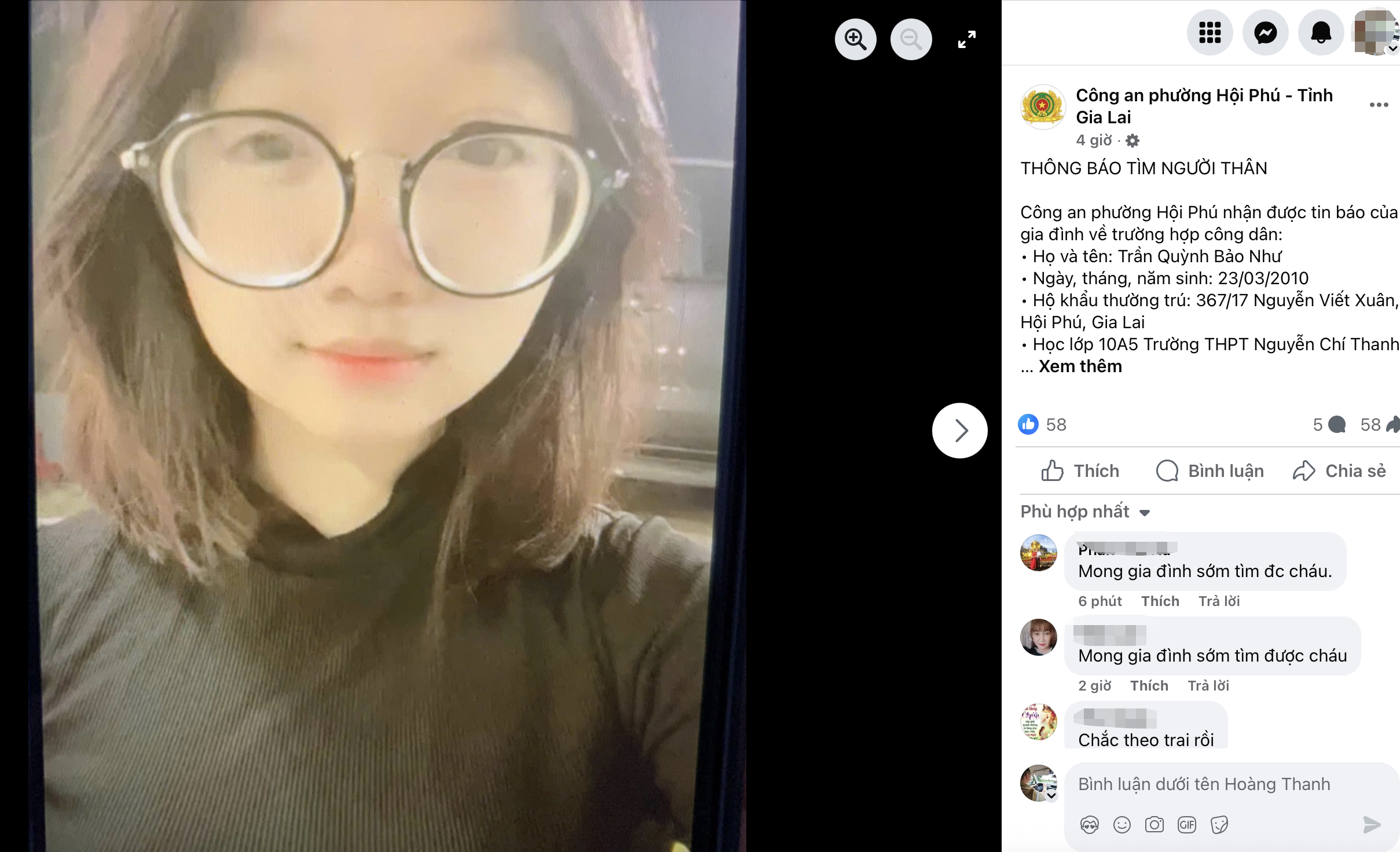Like the post with Thích button
This screenshot has height=852, width=1400.
[1080, 471]
